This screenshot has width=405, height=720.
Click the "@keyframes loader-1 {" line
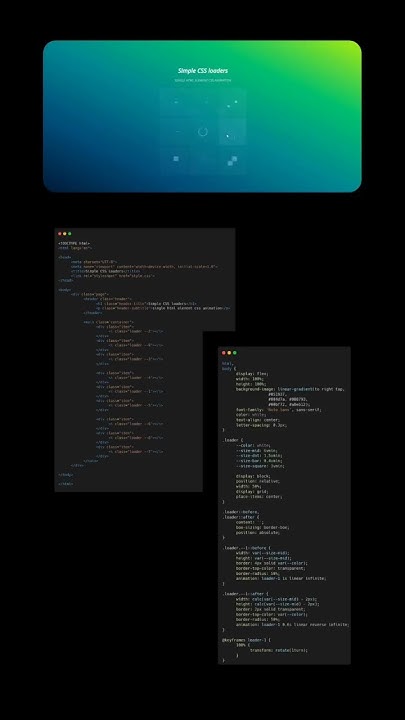pos(247,640)
